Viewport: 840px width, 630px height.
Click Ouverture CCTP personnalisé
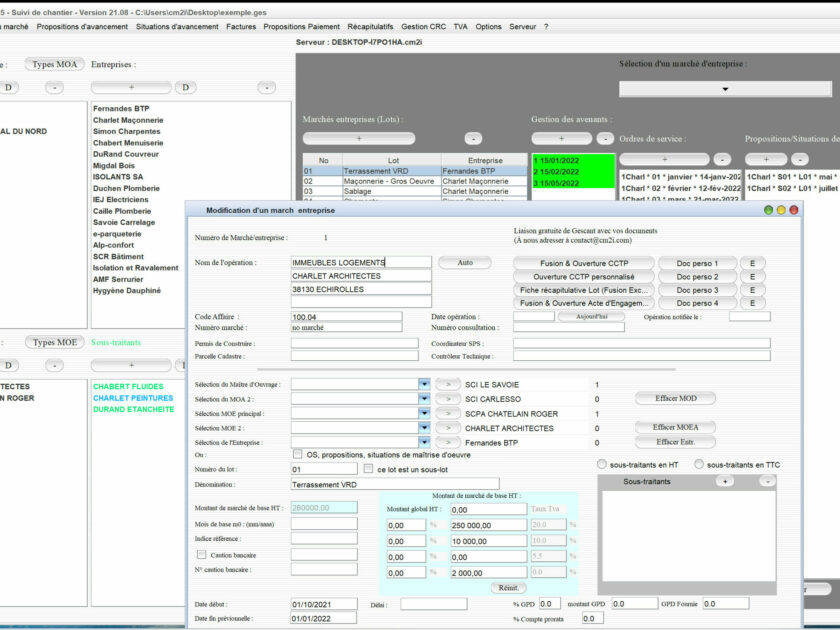point(584,276)
